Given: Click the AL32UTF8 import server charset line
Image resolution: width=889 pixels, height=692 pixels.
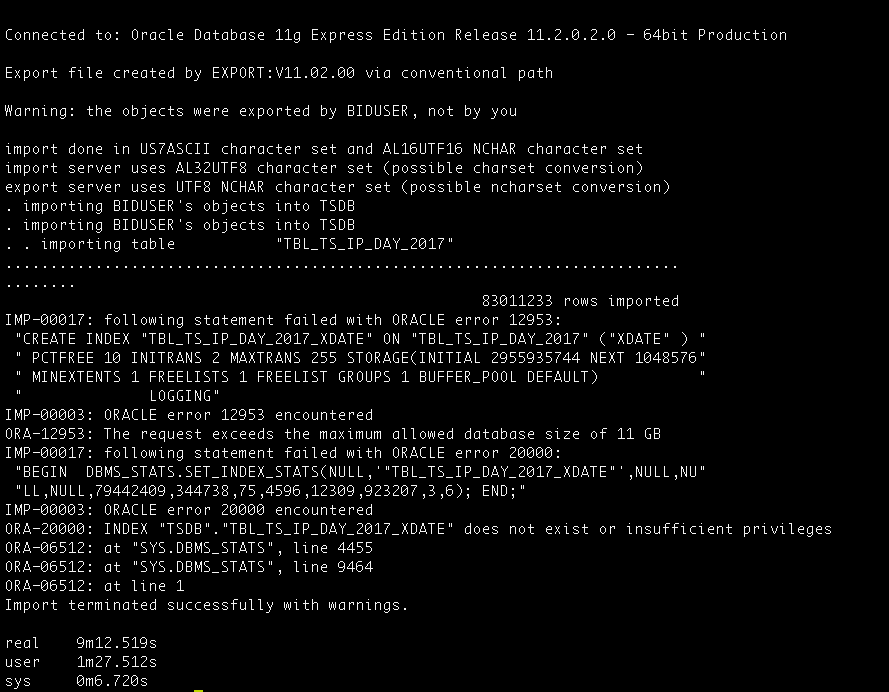Looking at the screenshot, I should pos(324,168).
